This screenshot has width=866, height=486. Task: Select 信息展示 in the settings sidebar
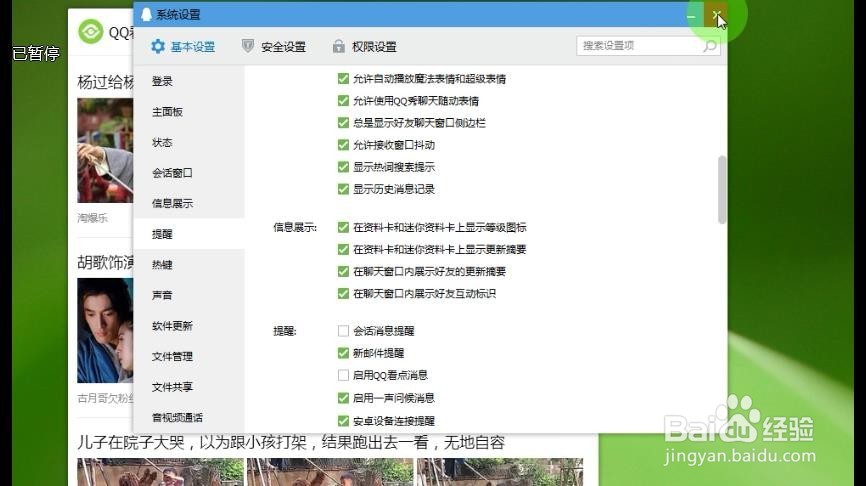(x=189, y=203)
